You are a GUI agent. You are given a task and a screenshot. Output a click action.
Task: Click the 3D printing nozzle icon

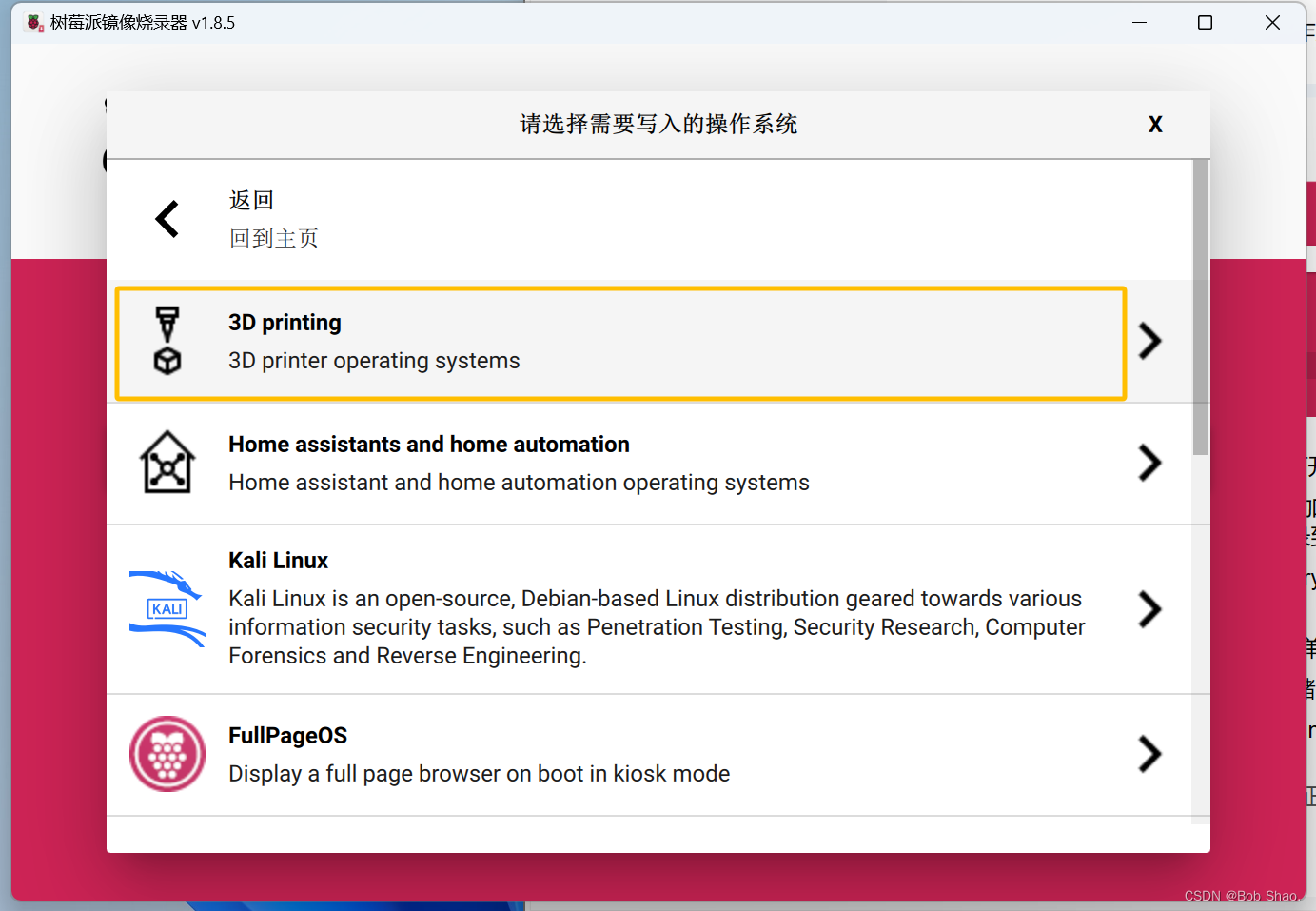(167, 341)
